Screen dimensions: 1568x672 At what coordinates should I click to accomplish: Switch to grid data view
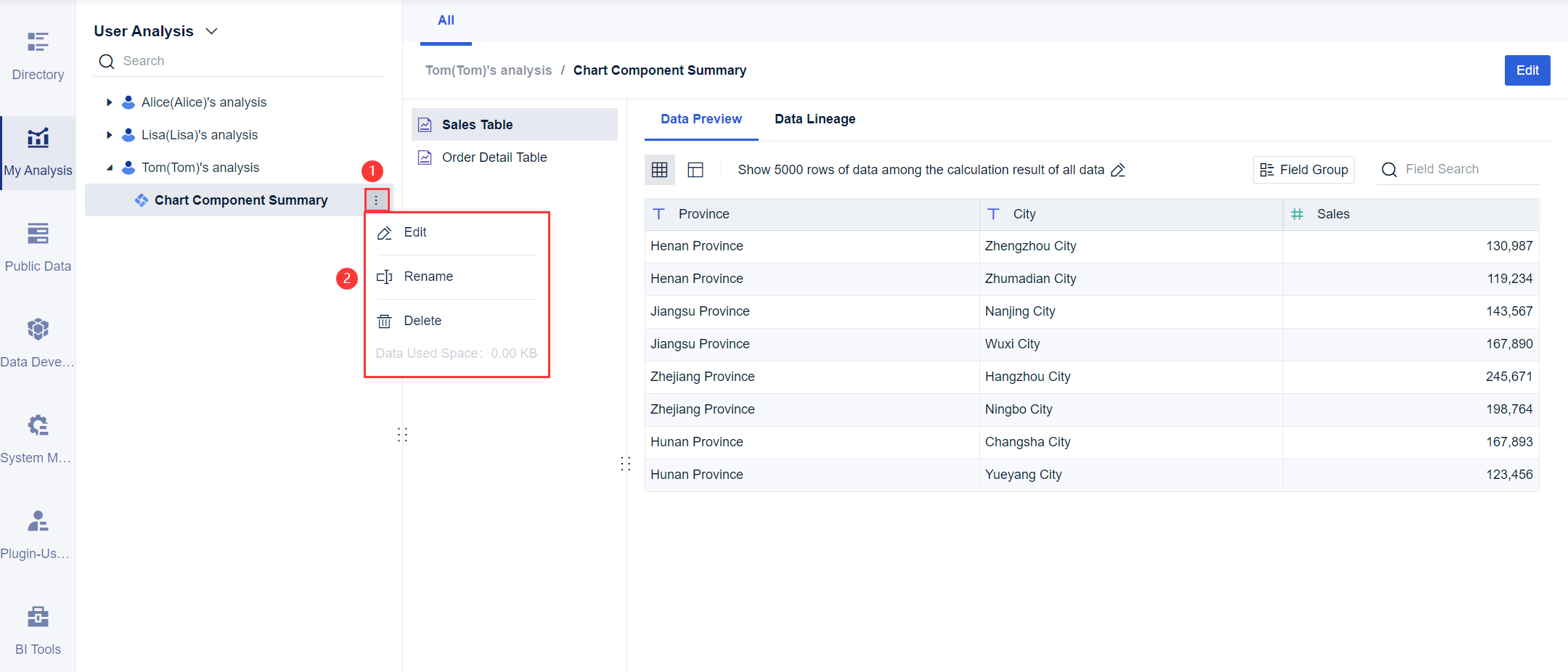click(659, 169)
